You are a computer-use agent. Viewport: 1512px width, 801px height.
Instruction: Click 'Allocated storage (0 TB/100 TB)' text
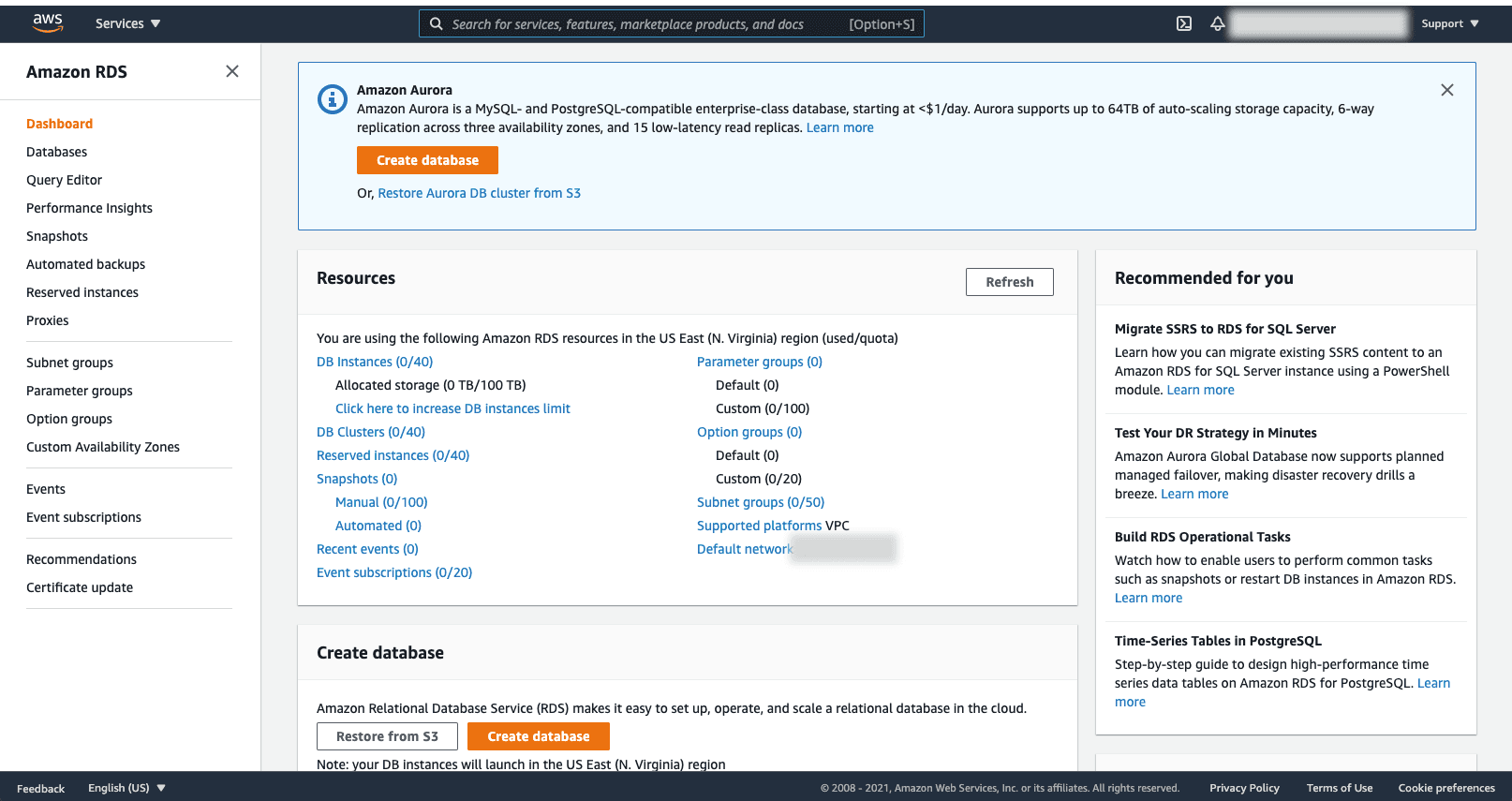click(x=431, y=385)
